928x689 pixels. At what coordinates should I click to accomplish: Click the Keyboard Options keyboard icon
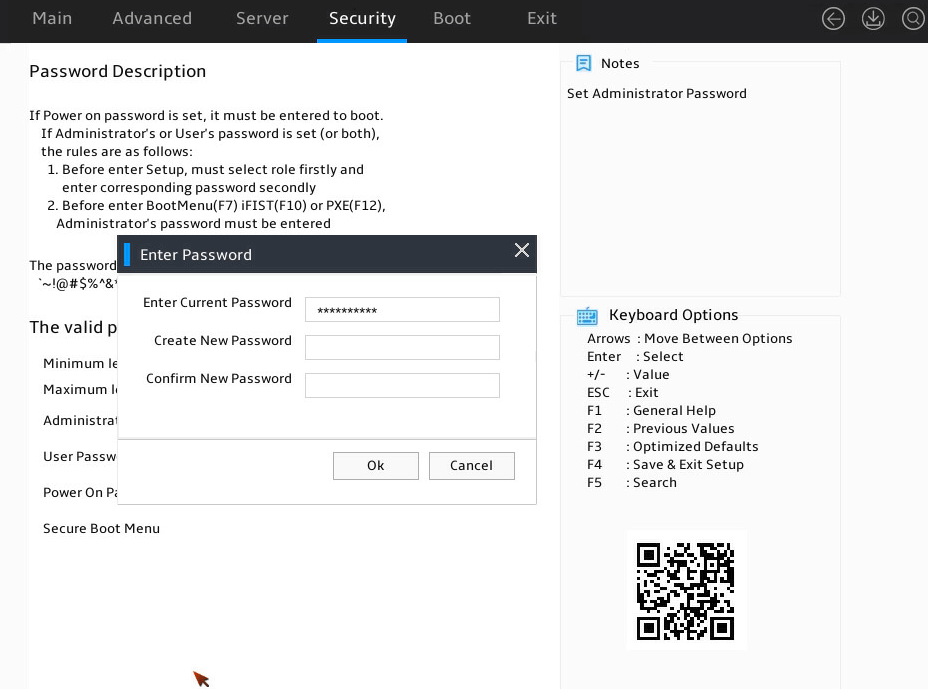pyautogui.click(x=587, y=315)
